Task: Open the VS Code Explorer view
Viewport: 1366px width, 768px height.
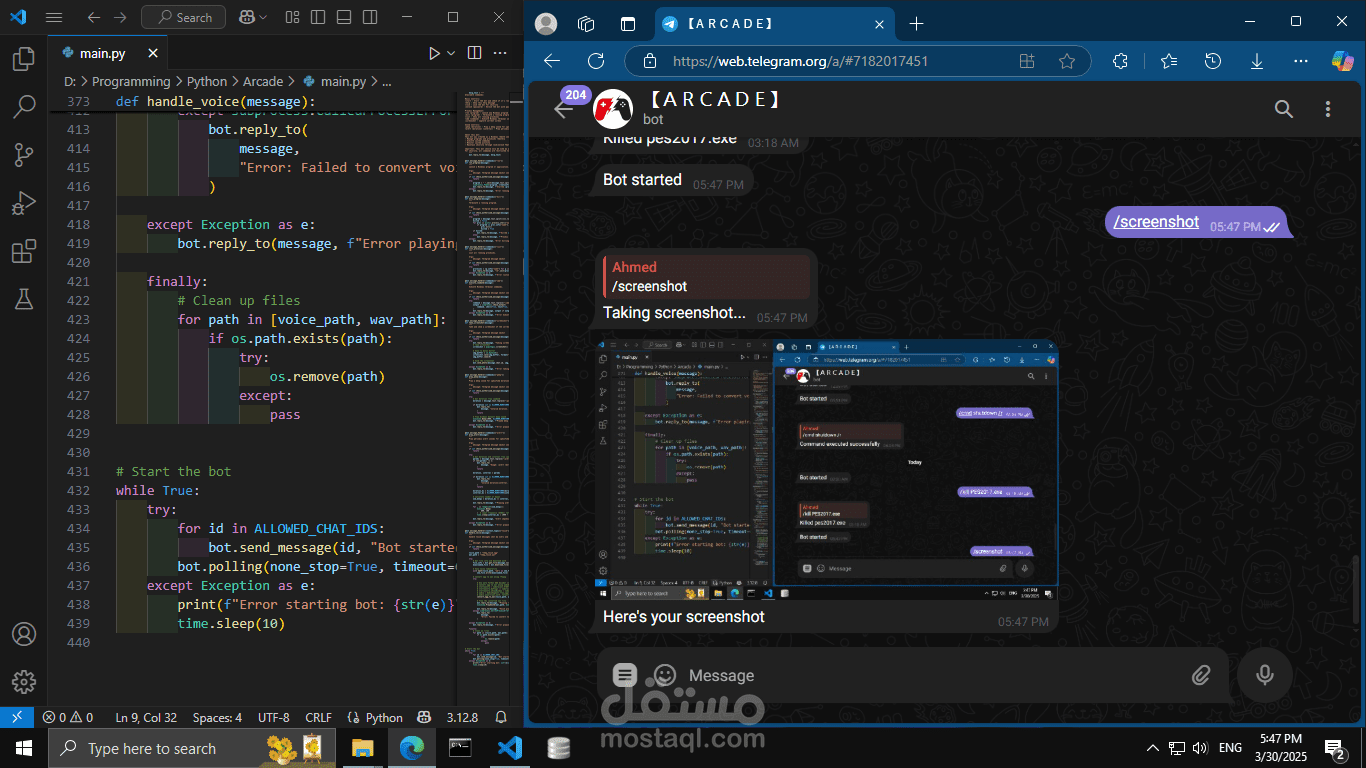Action: pos(23,60)
